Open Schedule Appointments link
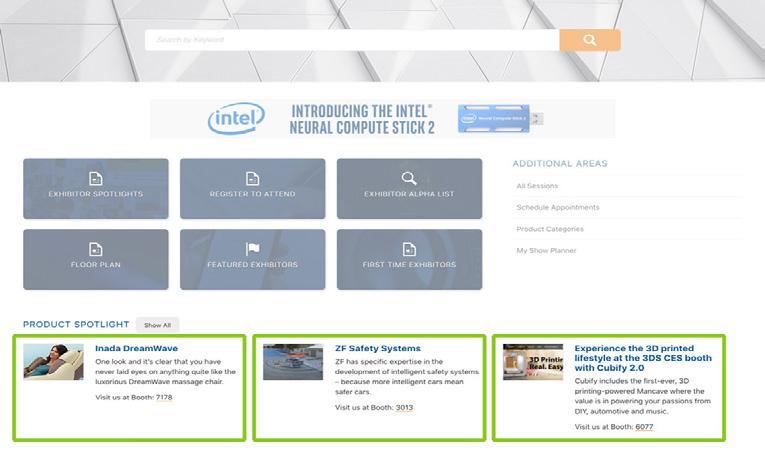The height and width of the screenshot is (459, 765). pos(558,207)
